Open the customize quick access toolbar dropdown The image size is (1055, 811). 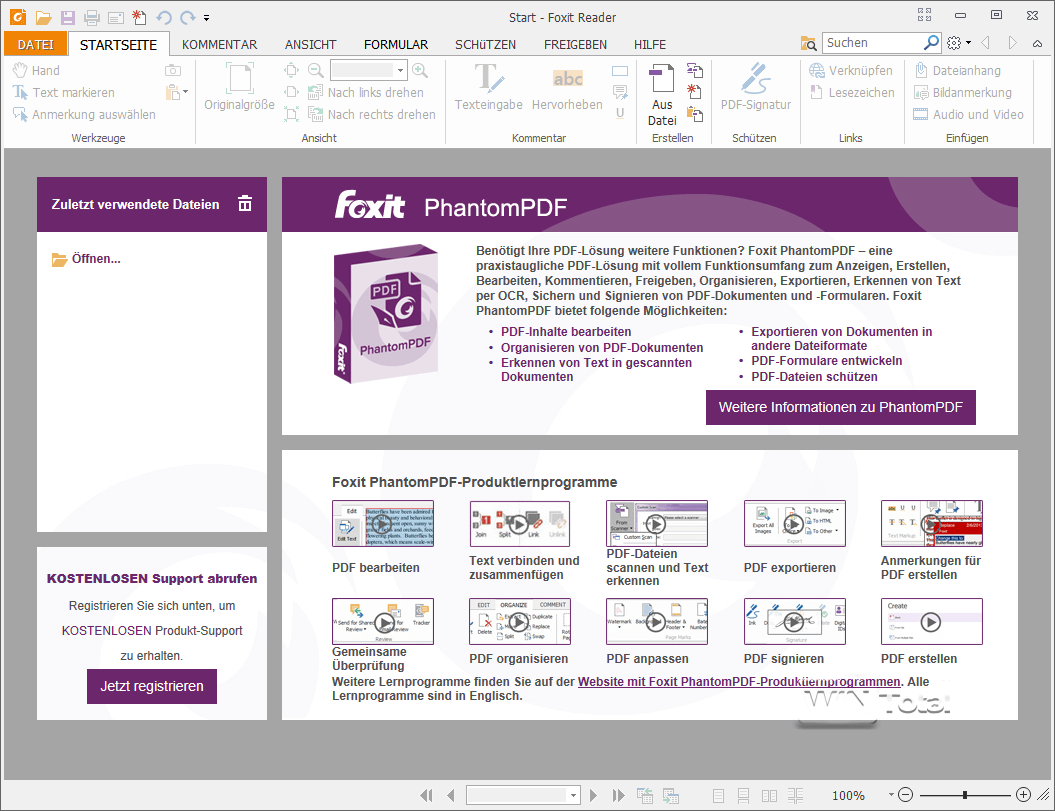click(x=206, y=18)
